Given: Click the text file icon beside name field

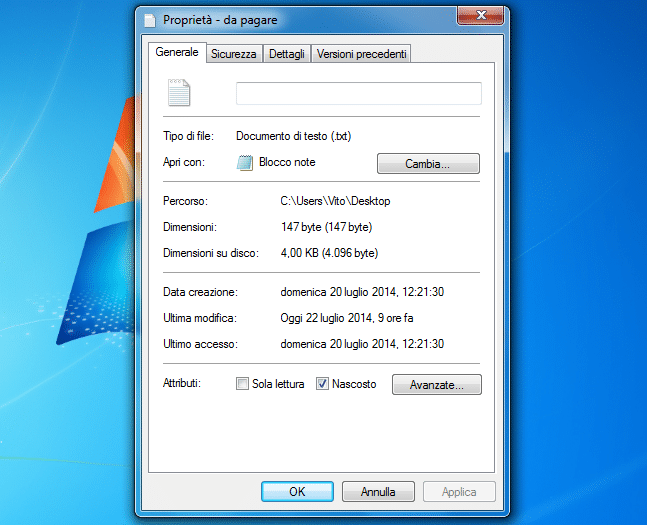Looking at the screenshot, I should pos(179,92).
